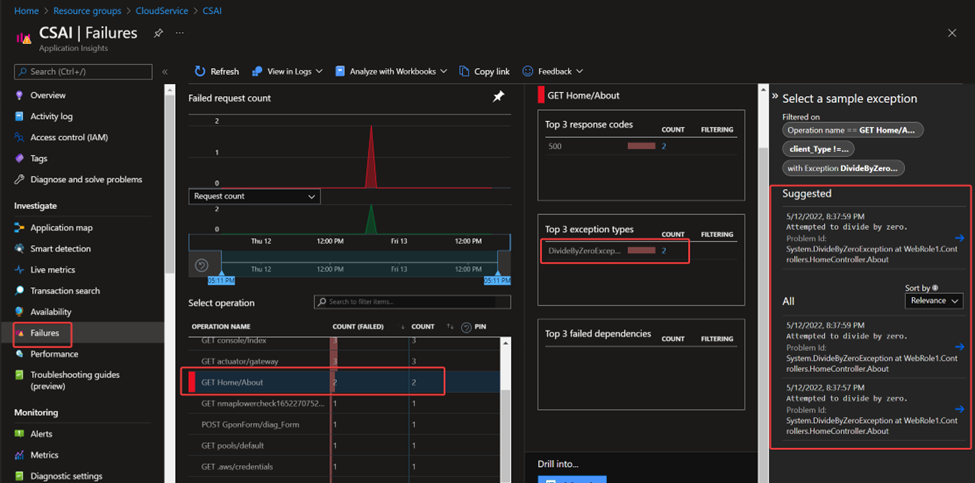The image size is (975, 483).
Task: Reset the time range selection icon
Action: pos(201,265)
